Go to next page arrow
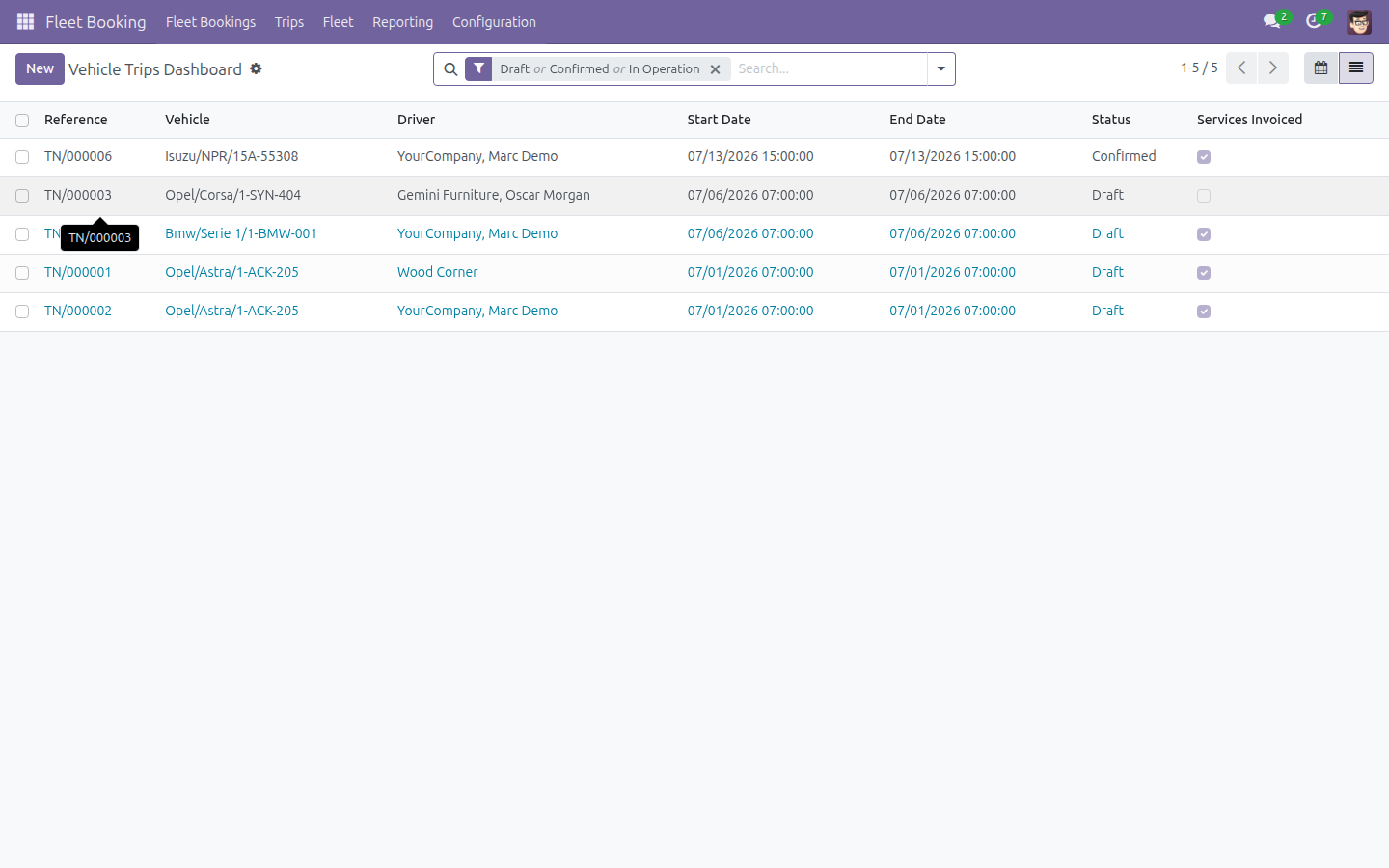Viewport: 1389px width, 868px height. click(1273, 68)
